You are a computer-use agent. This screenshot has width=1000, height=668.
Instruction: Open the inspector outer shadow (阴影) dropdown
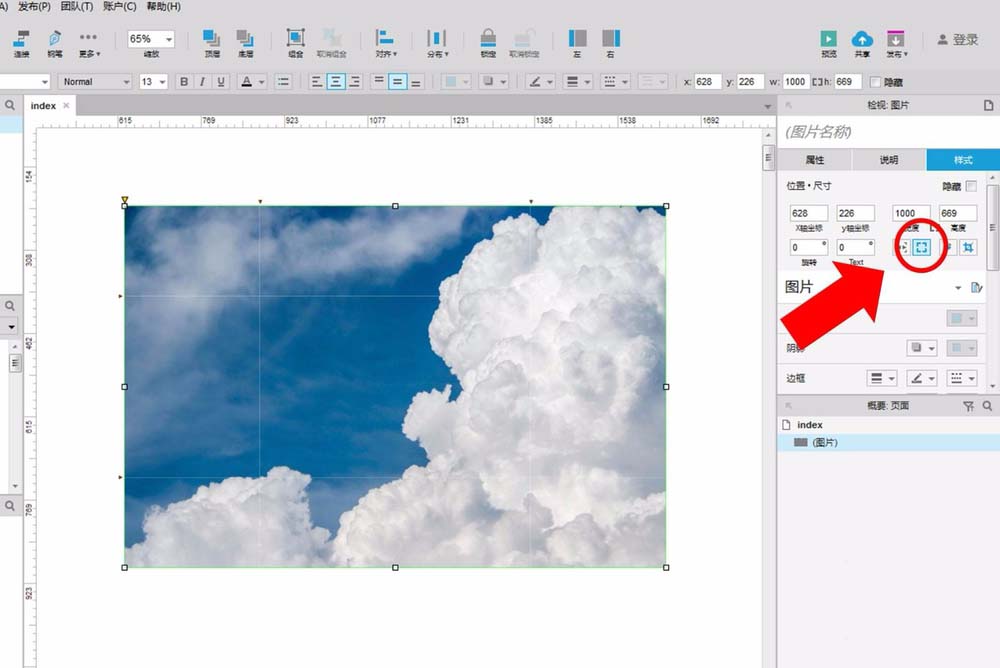coord(922,348)
